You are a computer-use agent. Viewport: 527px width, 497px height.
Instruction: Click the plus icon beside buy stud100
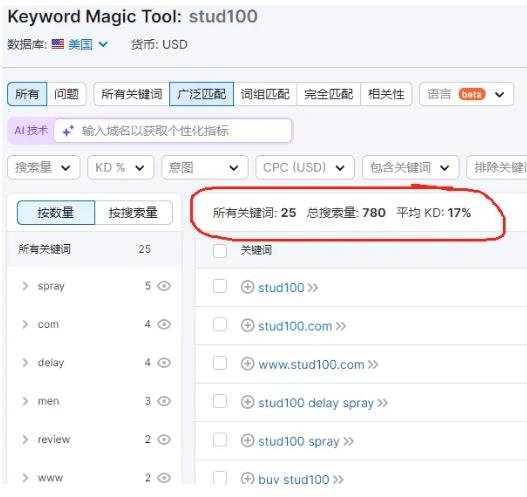coord(247,479)
